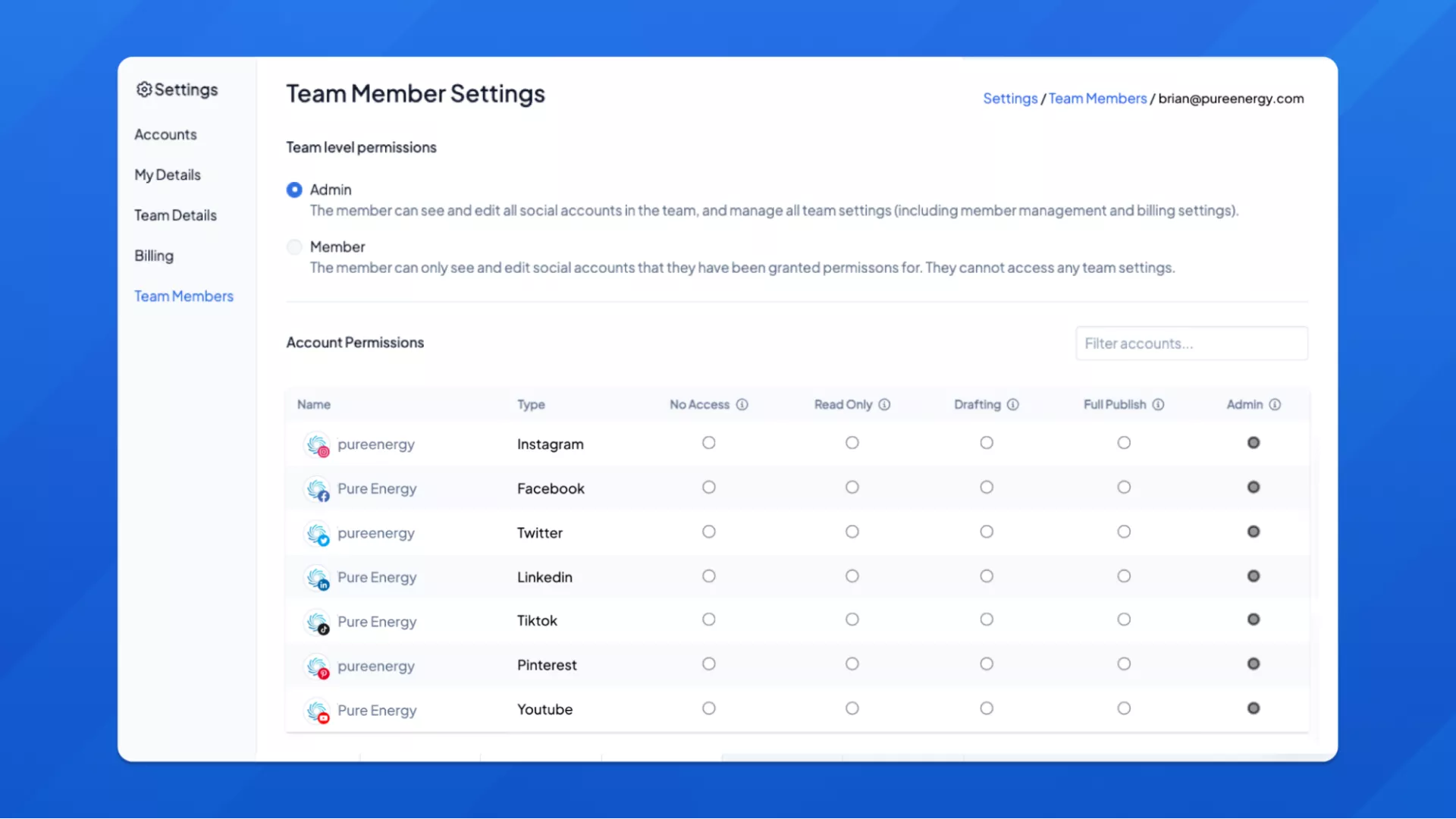This screenshot has height=819, width=1456.
Task: Set Linkedin account to Drafting
Action: 986,576
